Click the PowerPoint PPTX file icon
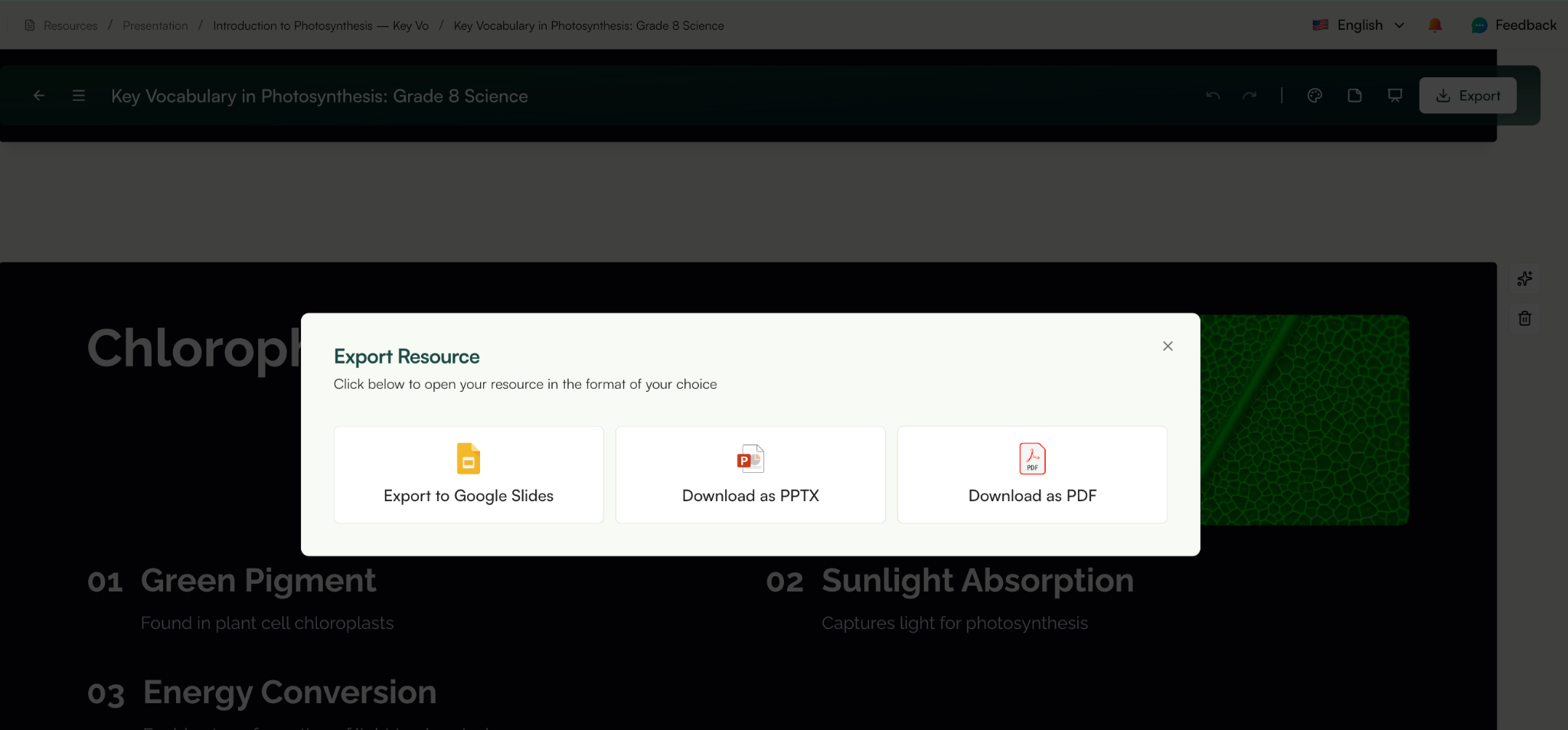1568x730 pixels. 750,458
